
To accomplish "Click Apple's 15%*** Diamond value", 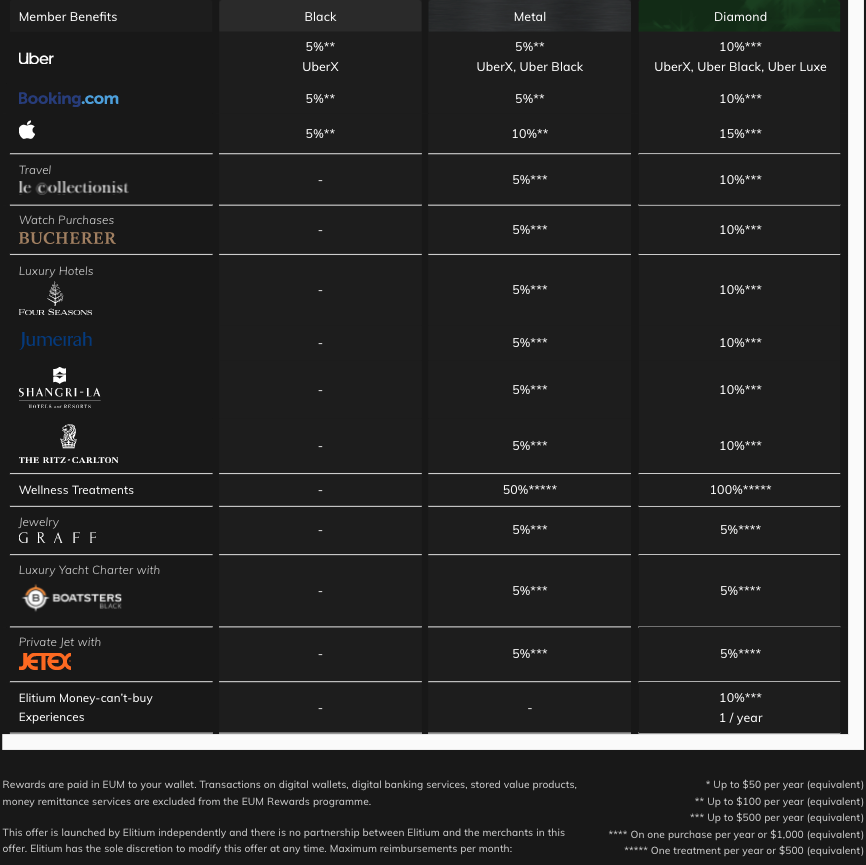I will point(740,134).
